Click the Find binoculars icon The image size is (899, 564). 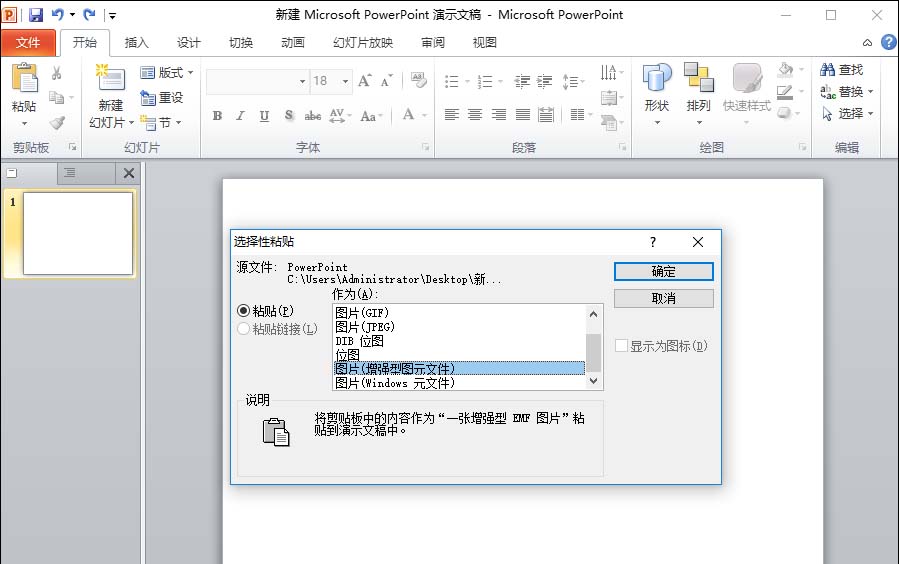pyautogui.click(x=827, y=69)
